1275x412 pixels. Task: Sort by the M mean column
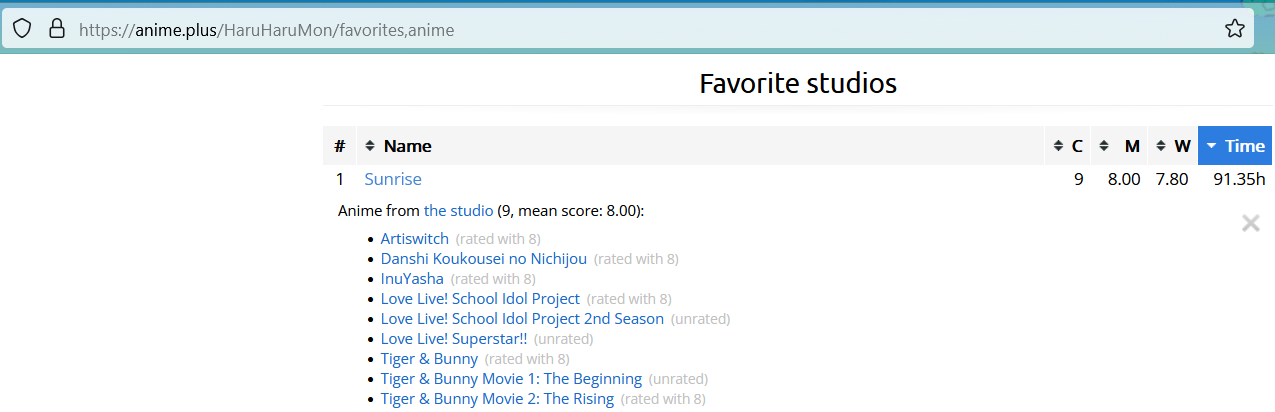pos(1118,146)
